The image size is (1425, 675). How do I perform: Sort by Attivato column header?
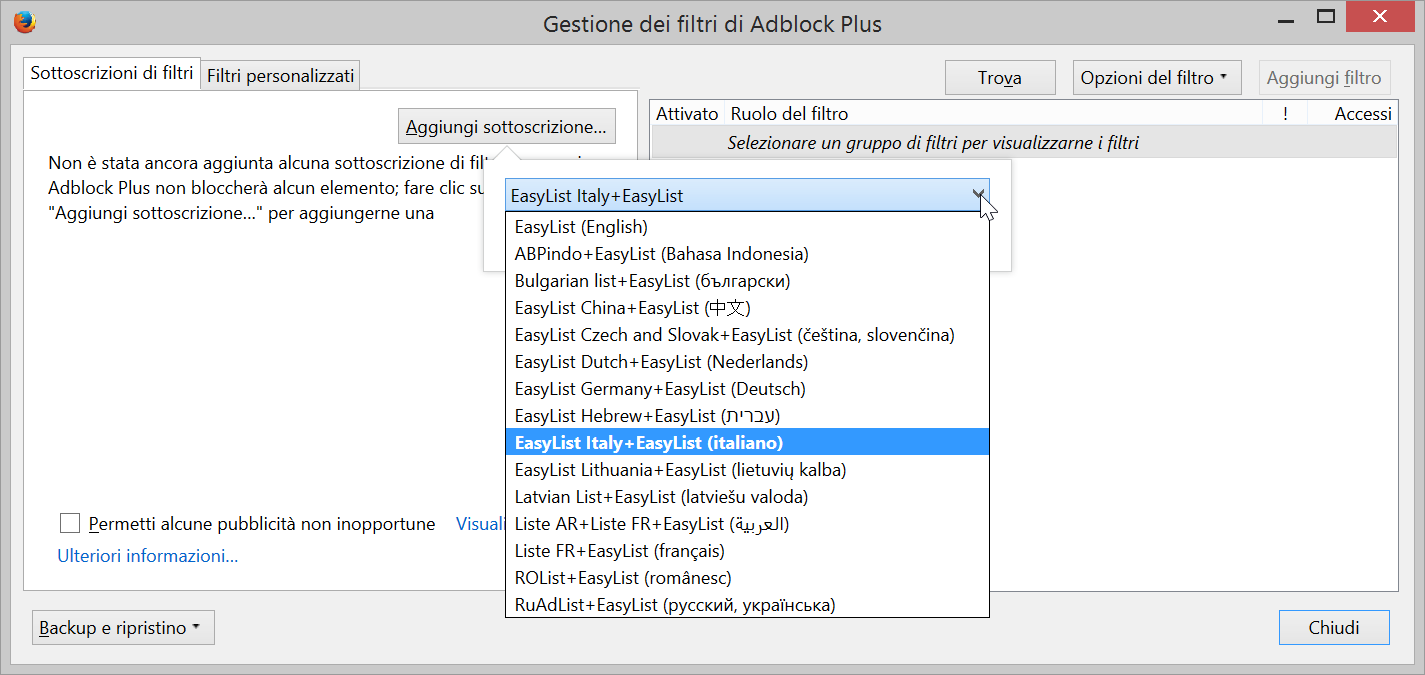[x=687, y=114]
